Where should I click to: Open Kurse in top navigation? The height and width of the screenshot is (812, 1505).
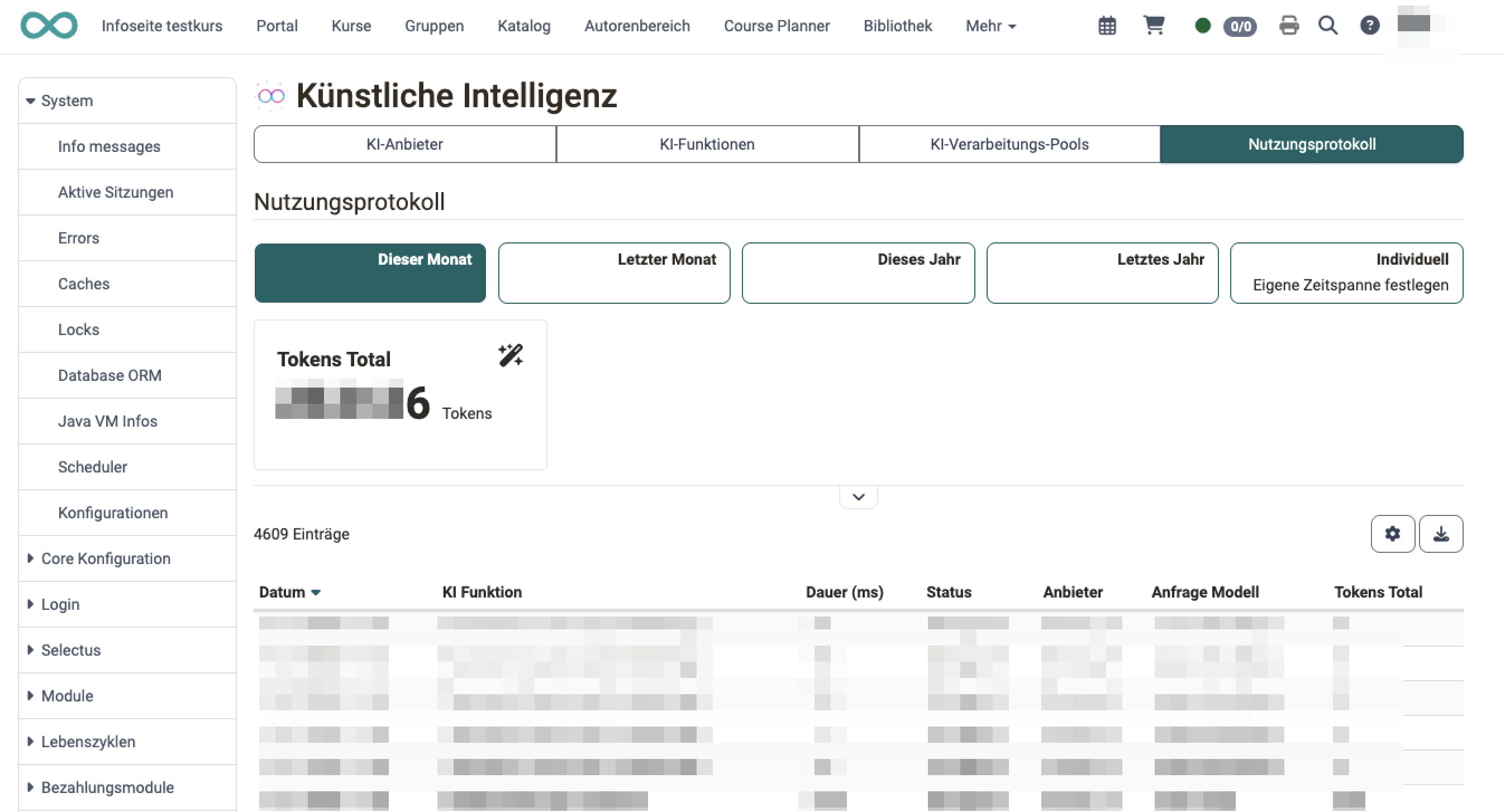coord(351,26)
